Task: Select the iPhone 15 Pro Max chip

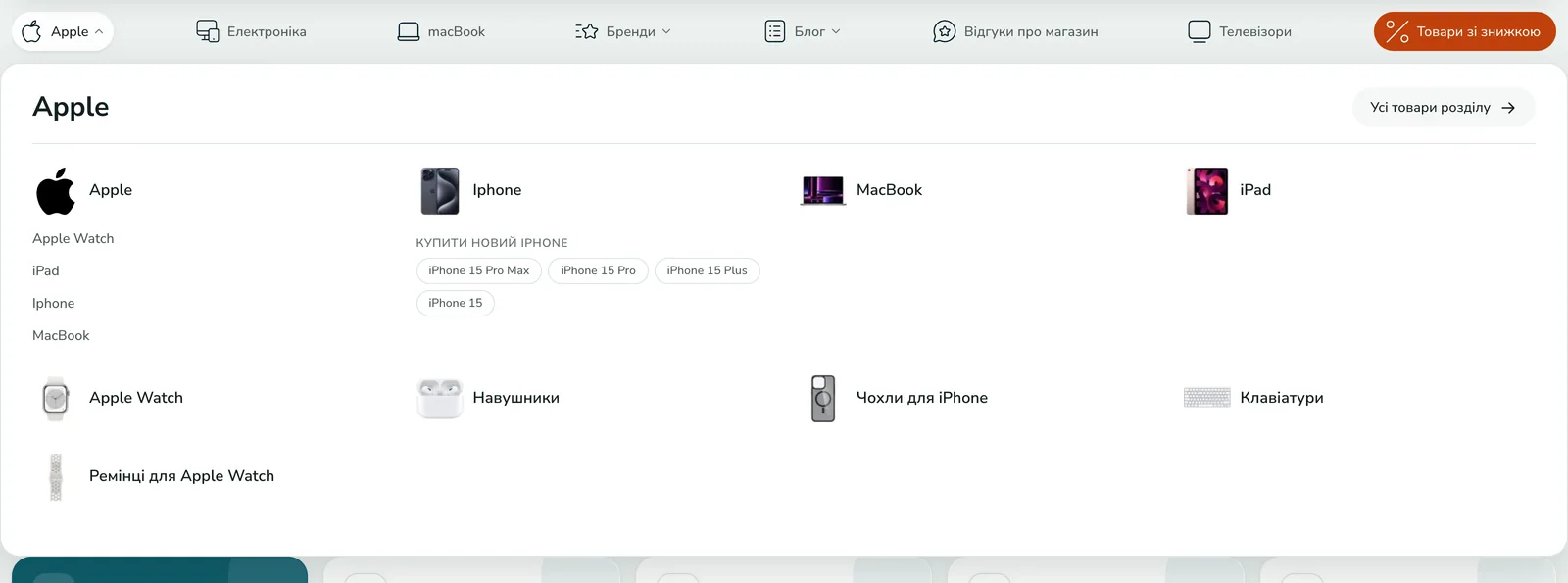Action: [x=479, y=270]
